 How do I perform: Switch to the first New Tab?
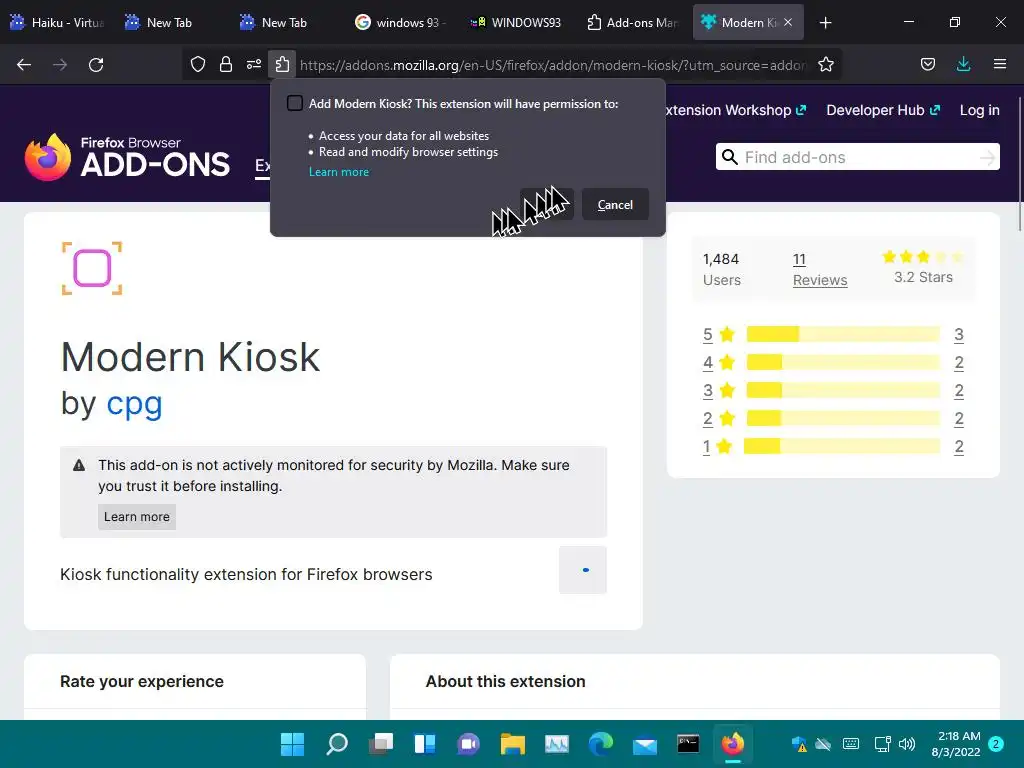[168, 22]
